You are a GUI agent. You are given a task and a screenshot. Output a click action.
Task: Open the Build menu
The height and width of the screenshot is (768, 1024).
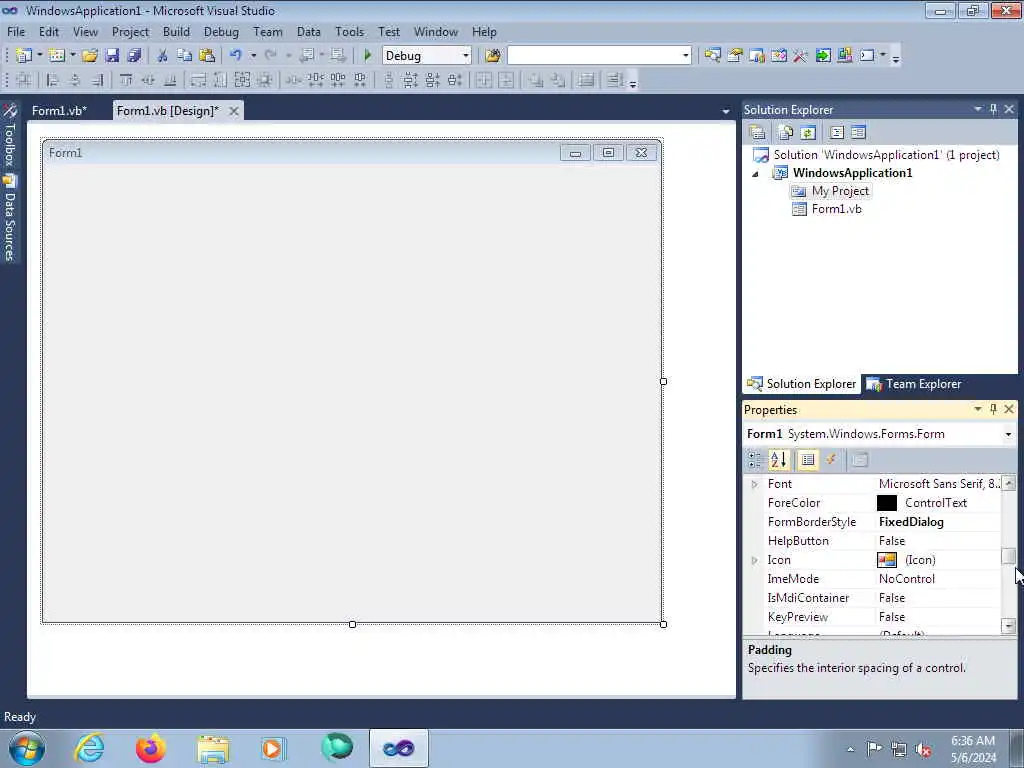pyautogui.click(x=176, y=31)
